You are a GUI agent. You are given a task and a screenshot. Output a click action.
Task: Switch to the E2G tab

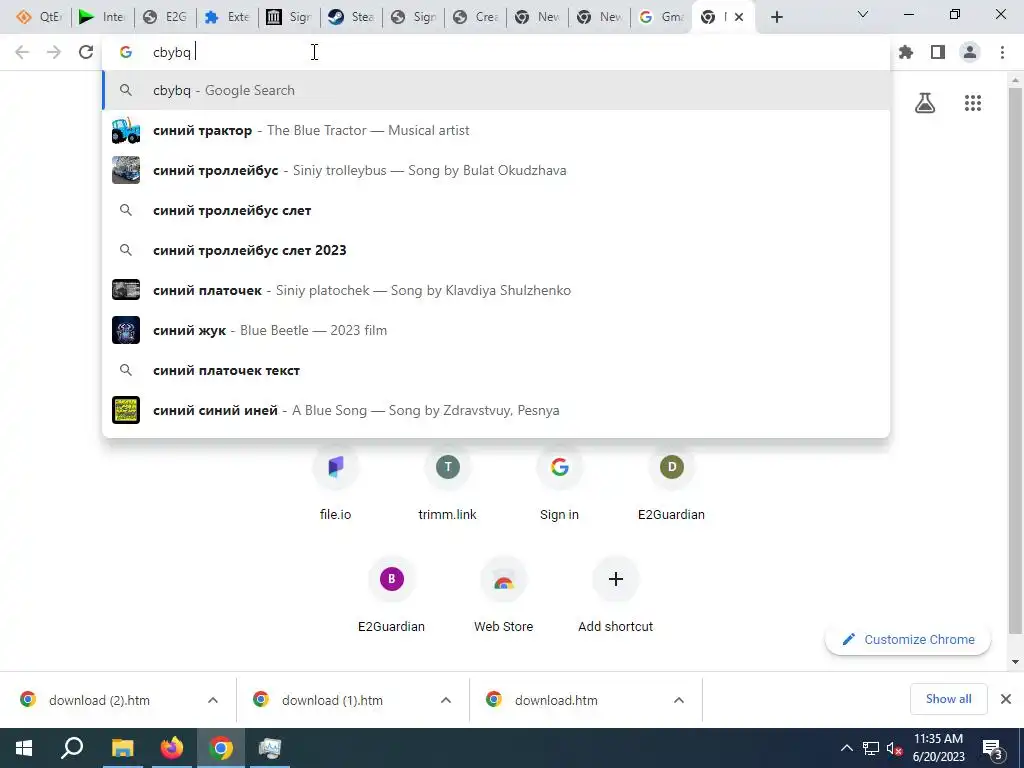[165, 17]
